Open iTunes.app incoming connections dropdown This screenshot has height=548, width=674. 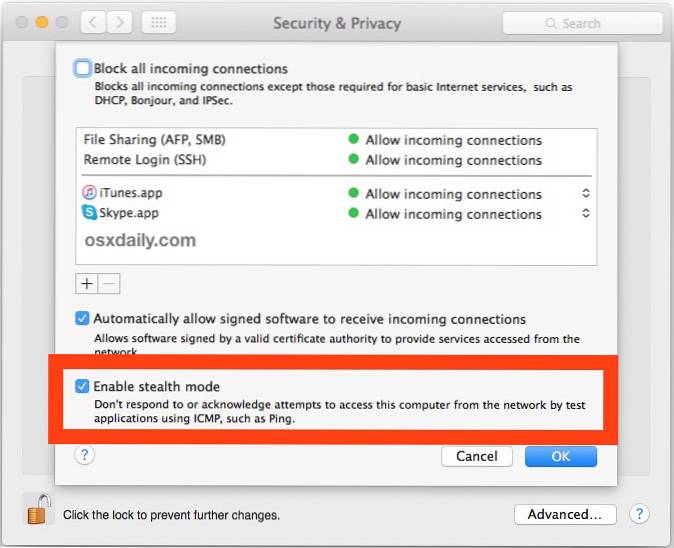pyautogui.click(x=586, y=193)
